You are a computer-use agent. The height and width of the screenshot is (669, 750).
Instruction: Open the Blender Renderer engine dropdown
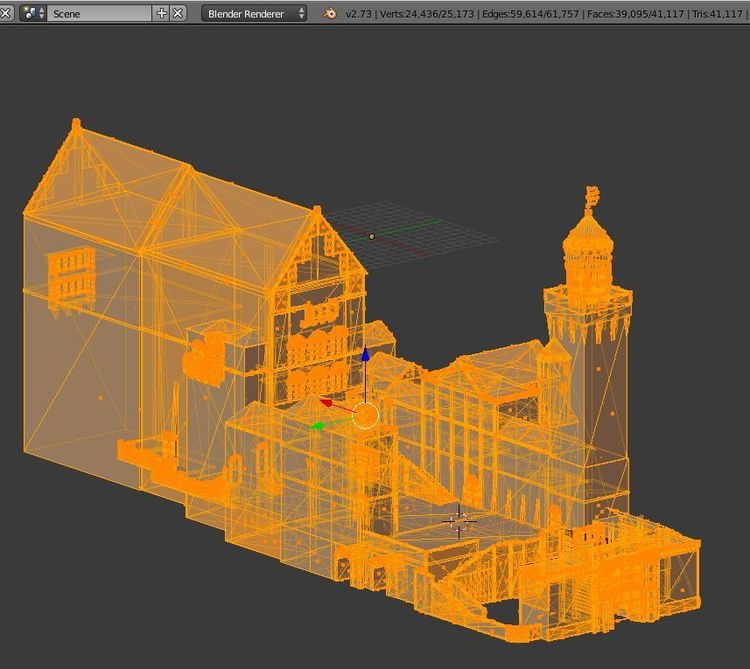(x=254, y=13)
